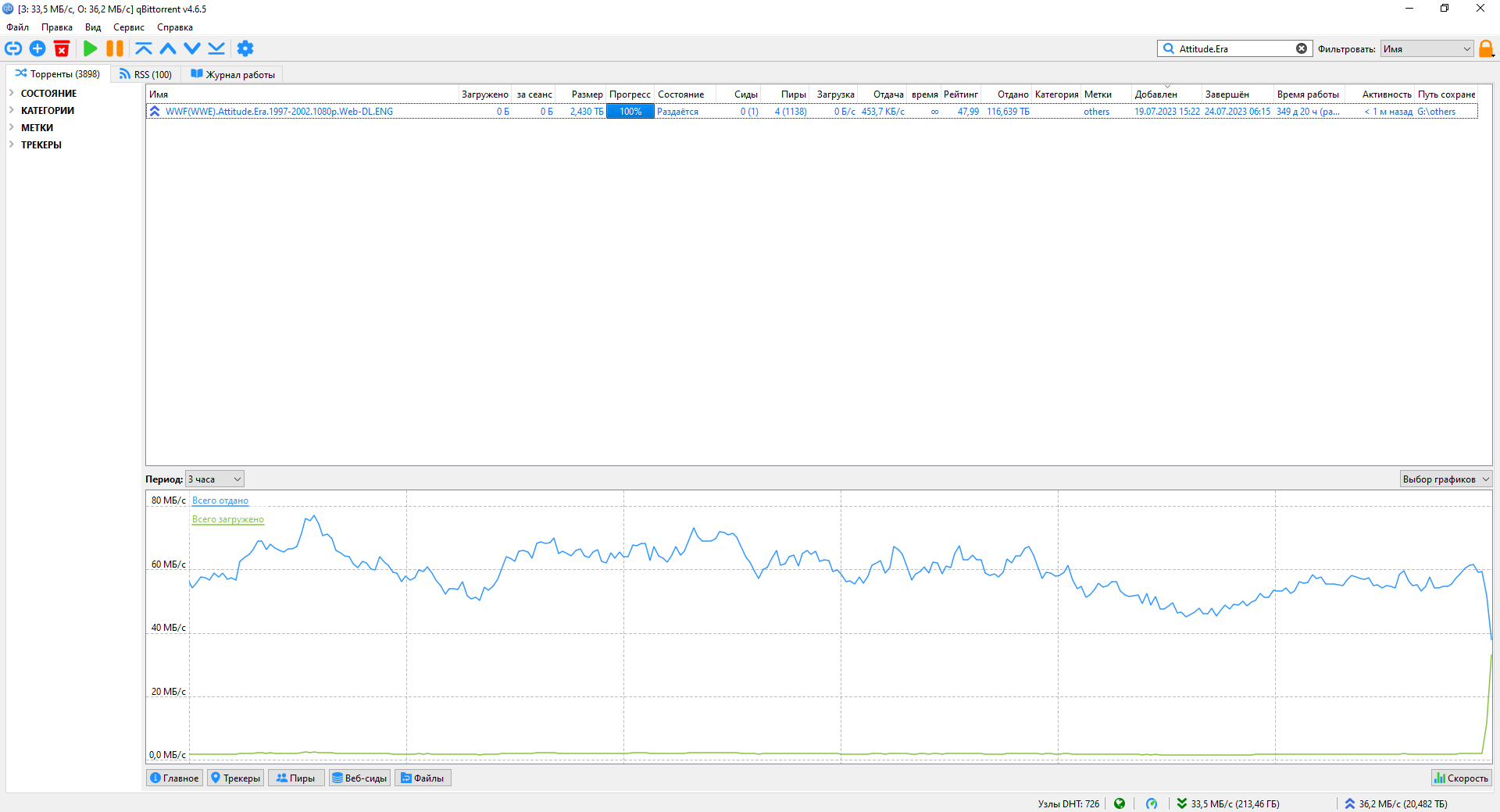Click the Узлы DHT: 726 status text
The image size is (1500, 812).
[x=1068, y=803]
